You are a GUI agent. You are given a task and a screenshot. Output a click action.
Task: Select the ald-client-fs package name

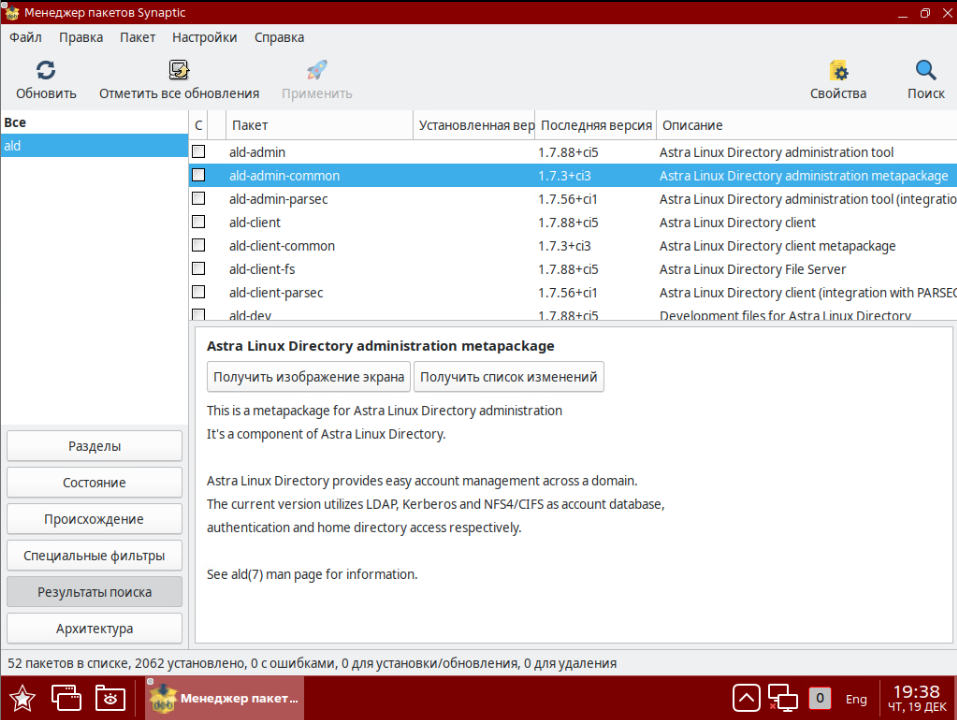[262, 269]
